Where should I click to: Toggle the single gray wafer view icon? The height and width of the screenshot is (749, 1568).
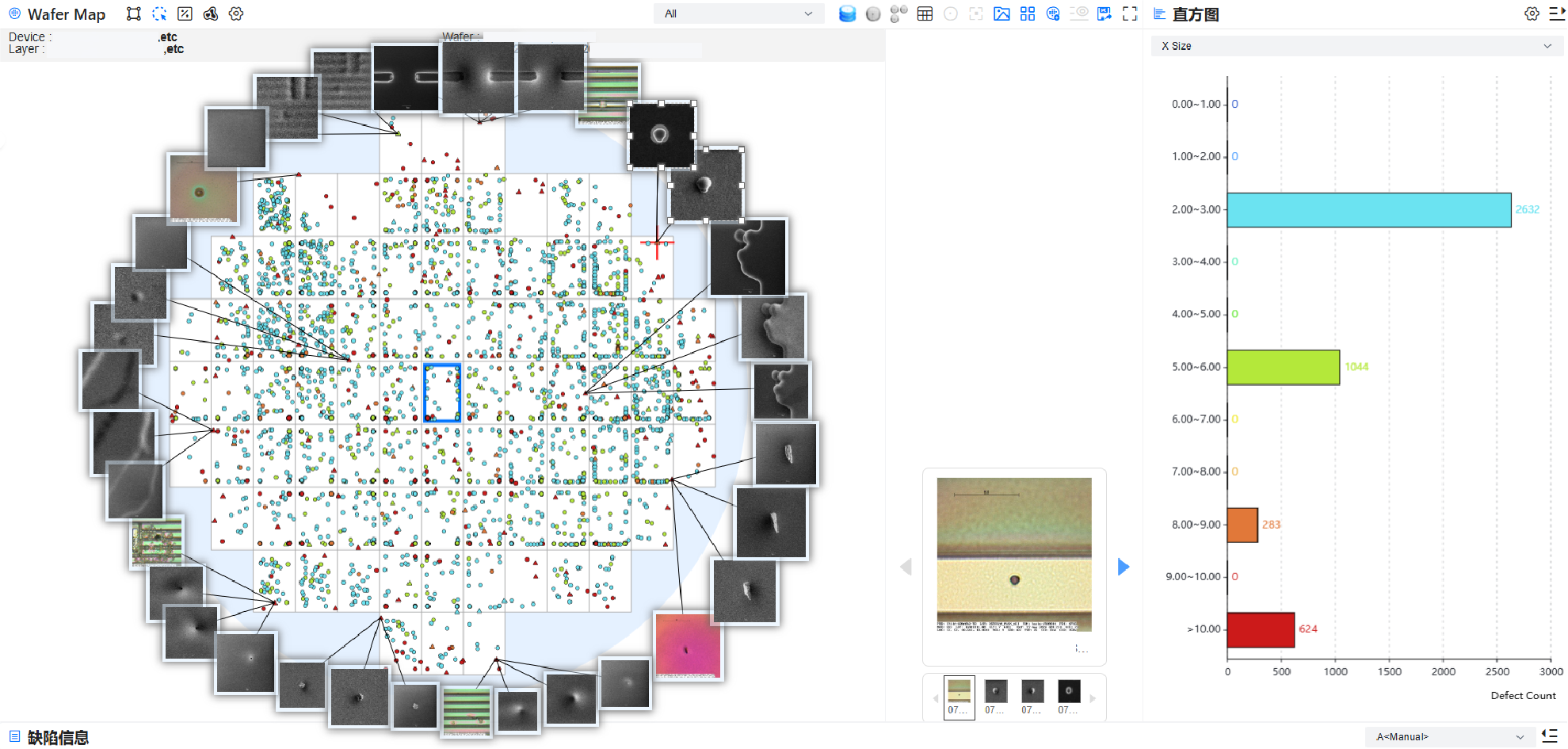pyautogui.click(x=873, y=14)
